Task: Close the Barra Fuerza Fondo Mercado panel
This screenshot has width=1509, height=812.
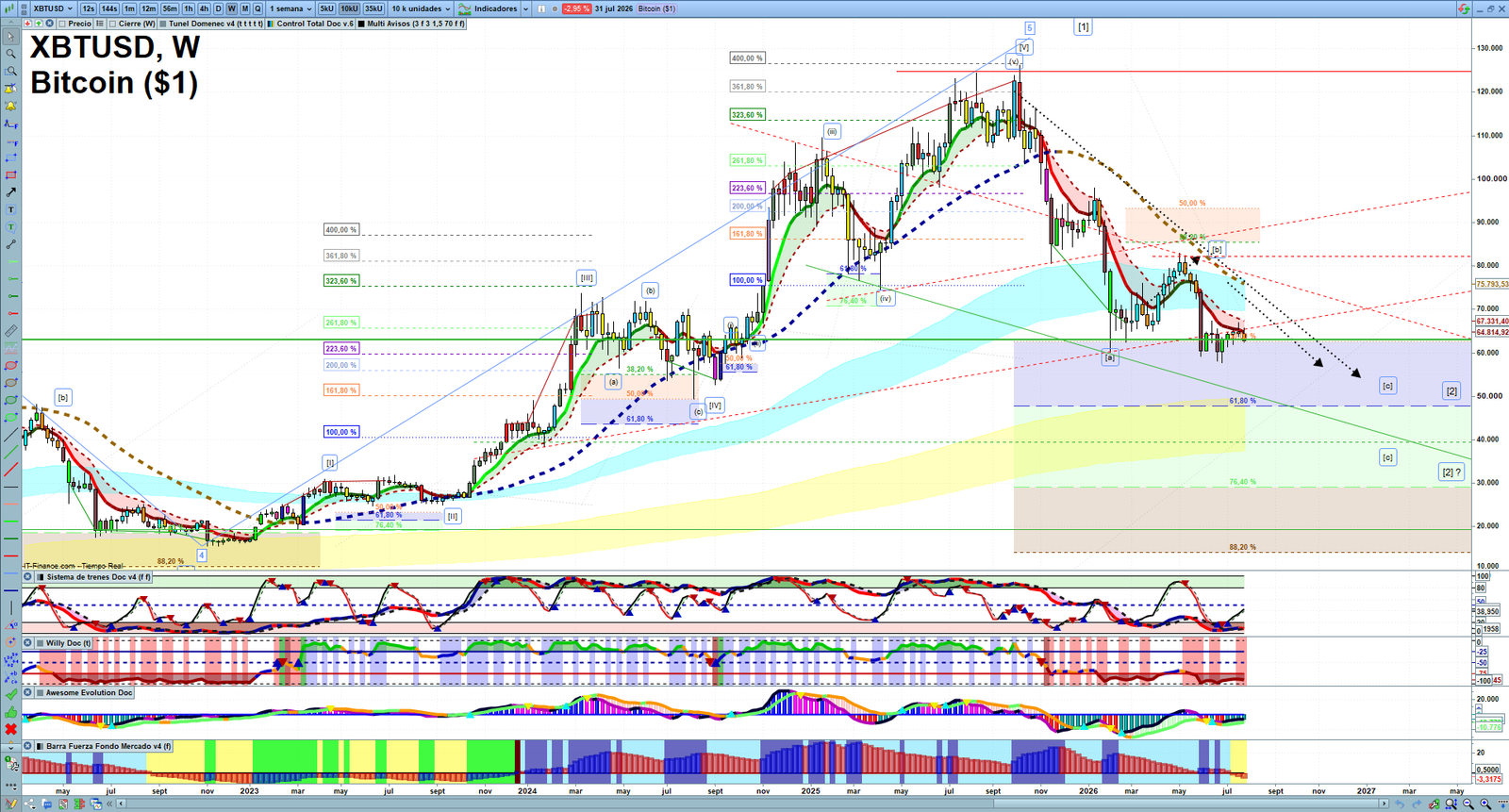Action: tap(28, 746)
